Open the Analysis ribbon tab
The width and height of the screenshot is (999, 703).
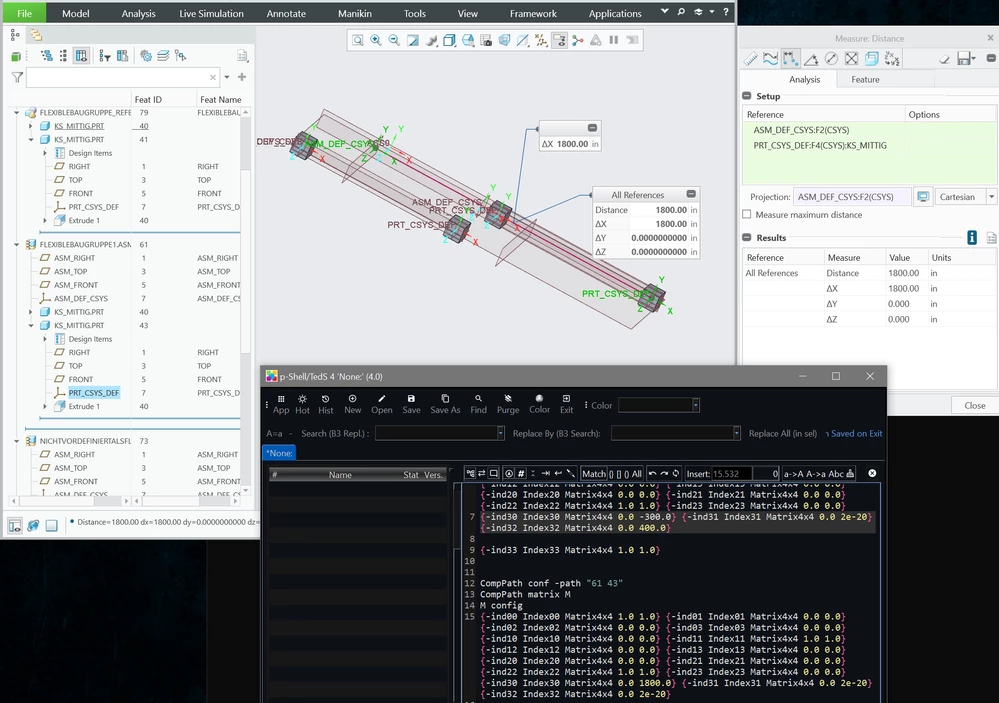pyautogui.click(x=138, y=13)
